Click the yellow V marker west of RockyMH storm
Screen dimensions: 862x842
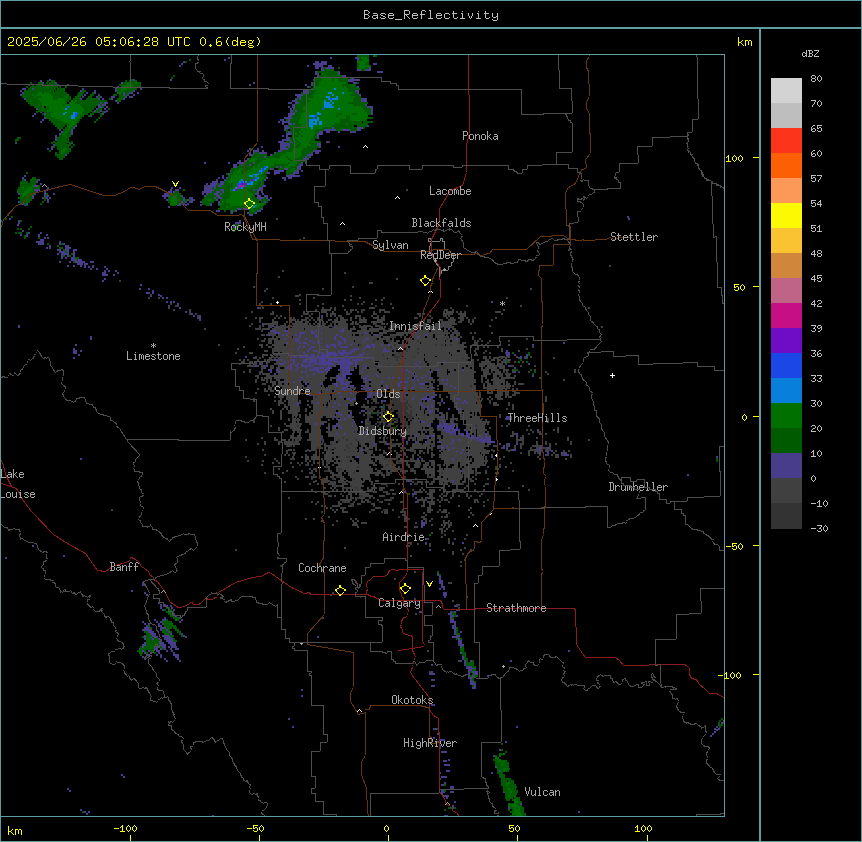click(x=175, y=184)
